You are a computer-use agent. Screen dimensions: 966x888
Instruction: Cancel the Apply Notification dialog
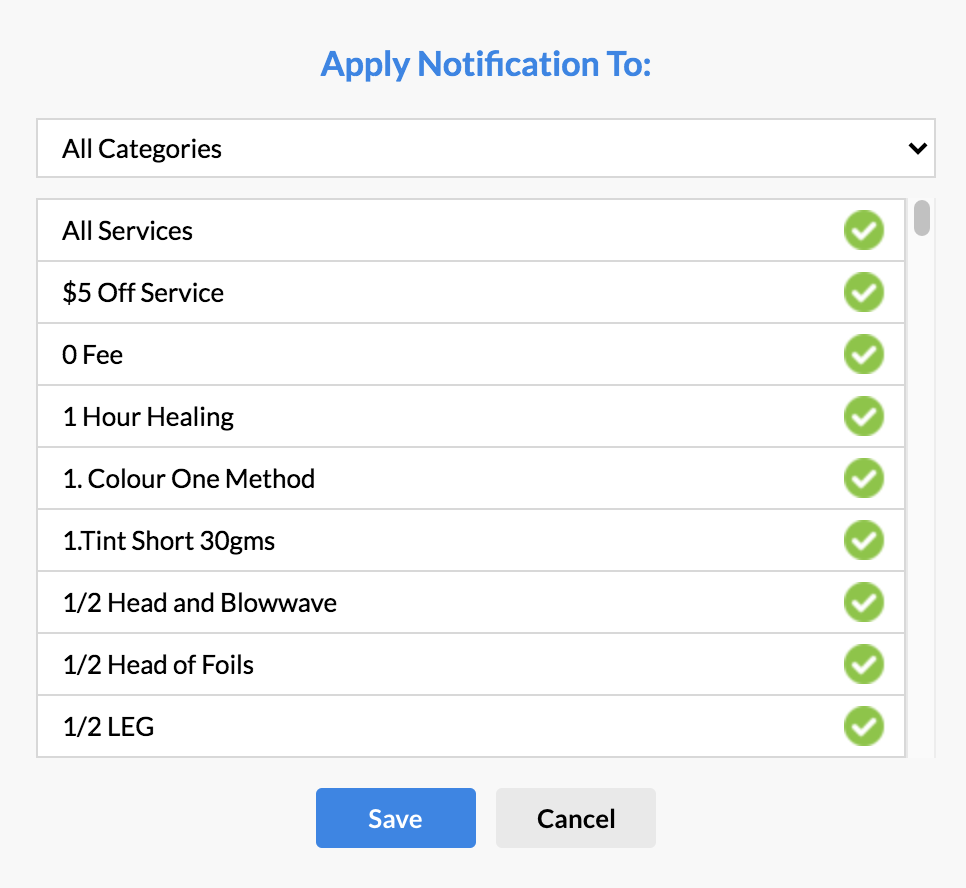[x=575, y=818]
